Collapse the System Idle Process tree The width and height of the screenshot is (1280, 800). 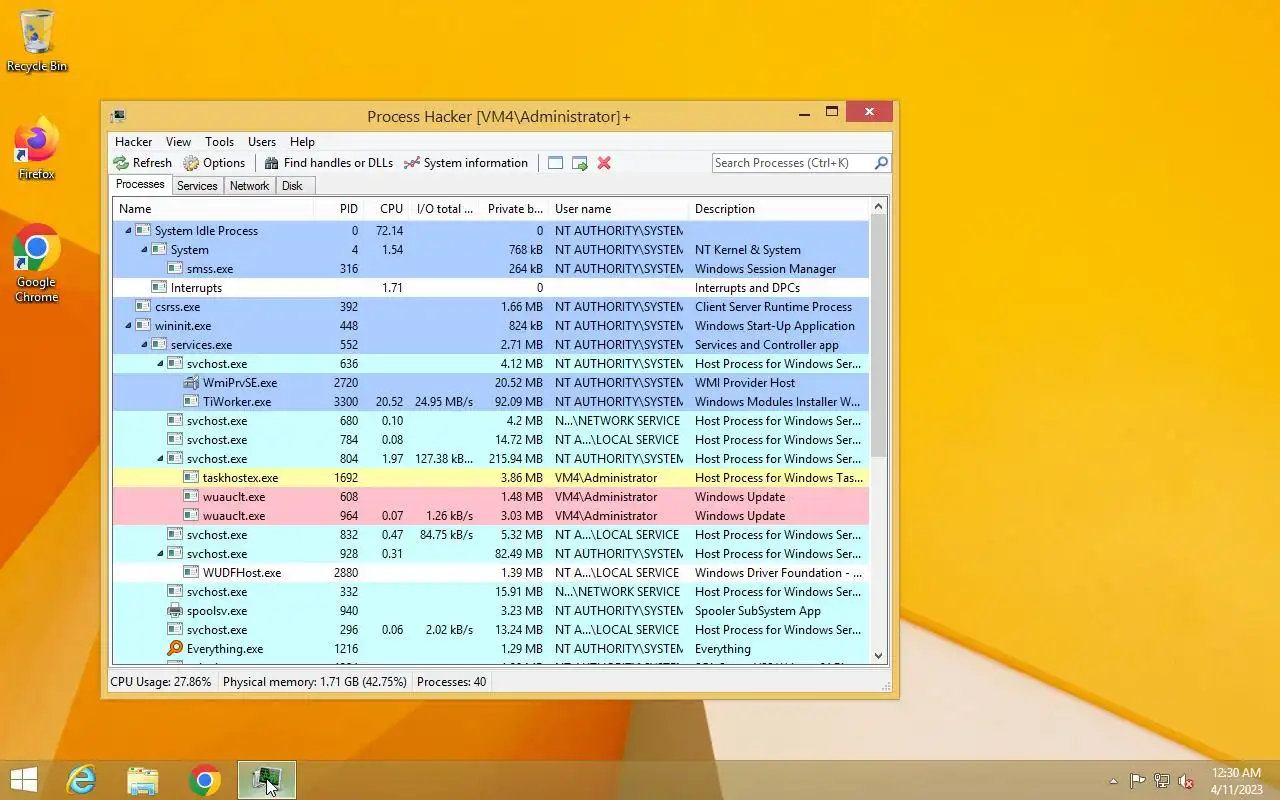(x=128, y=231)
